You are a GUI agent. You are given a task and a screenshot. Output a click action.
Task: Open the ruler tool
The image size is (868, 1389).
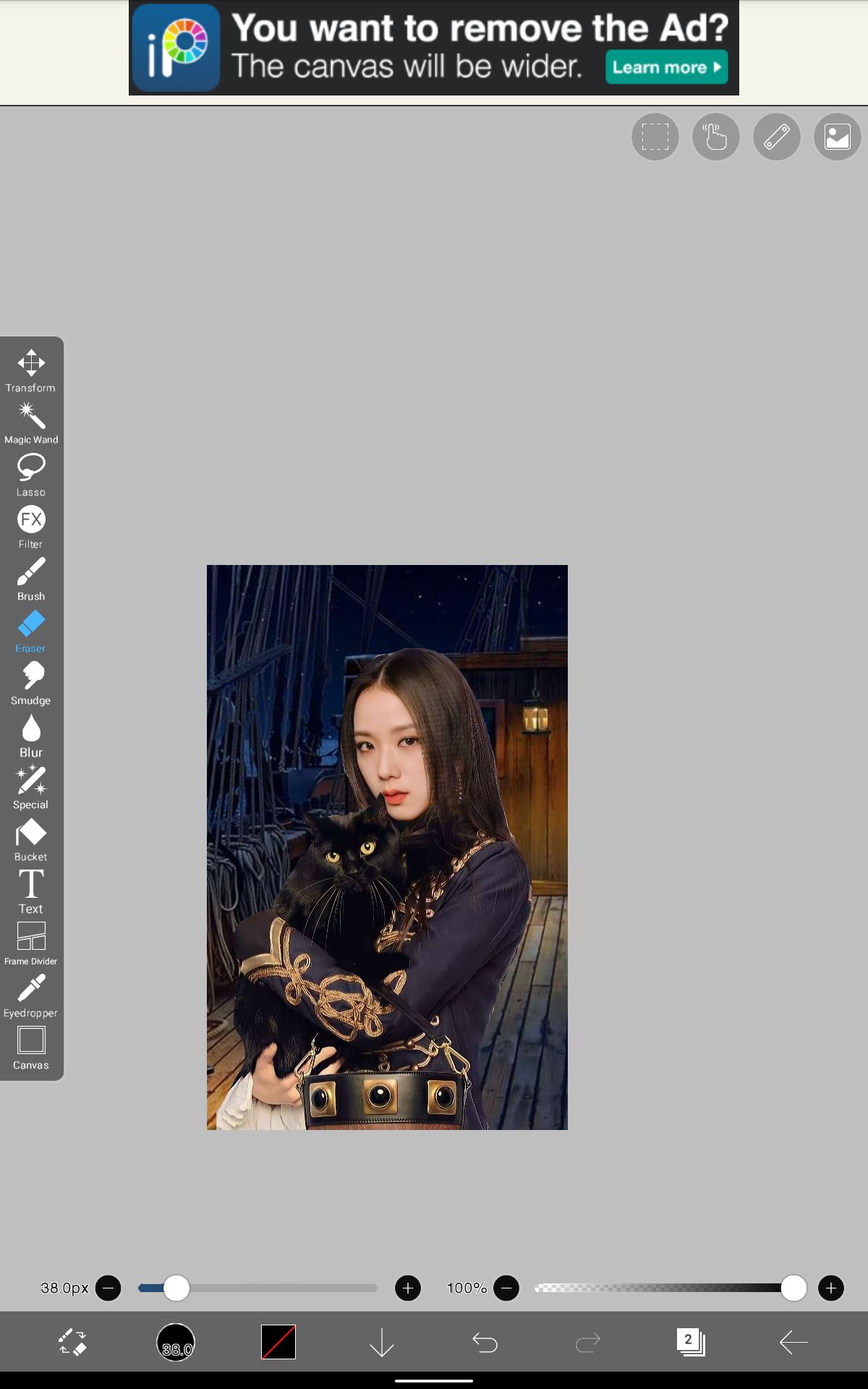pyautogui.click(x=777, y=137)
